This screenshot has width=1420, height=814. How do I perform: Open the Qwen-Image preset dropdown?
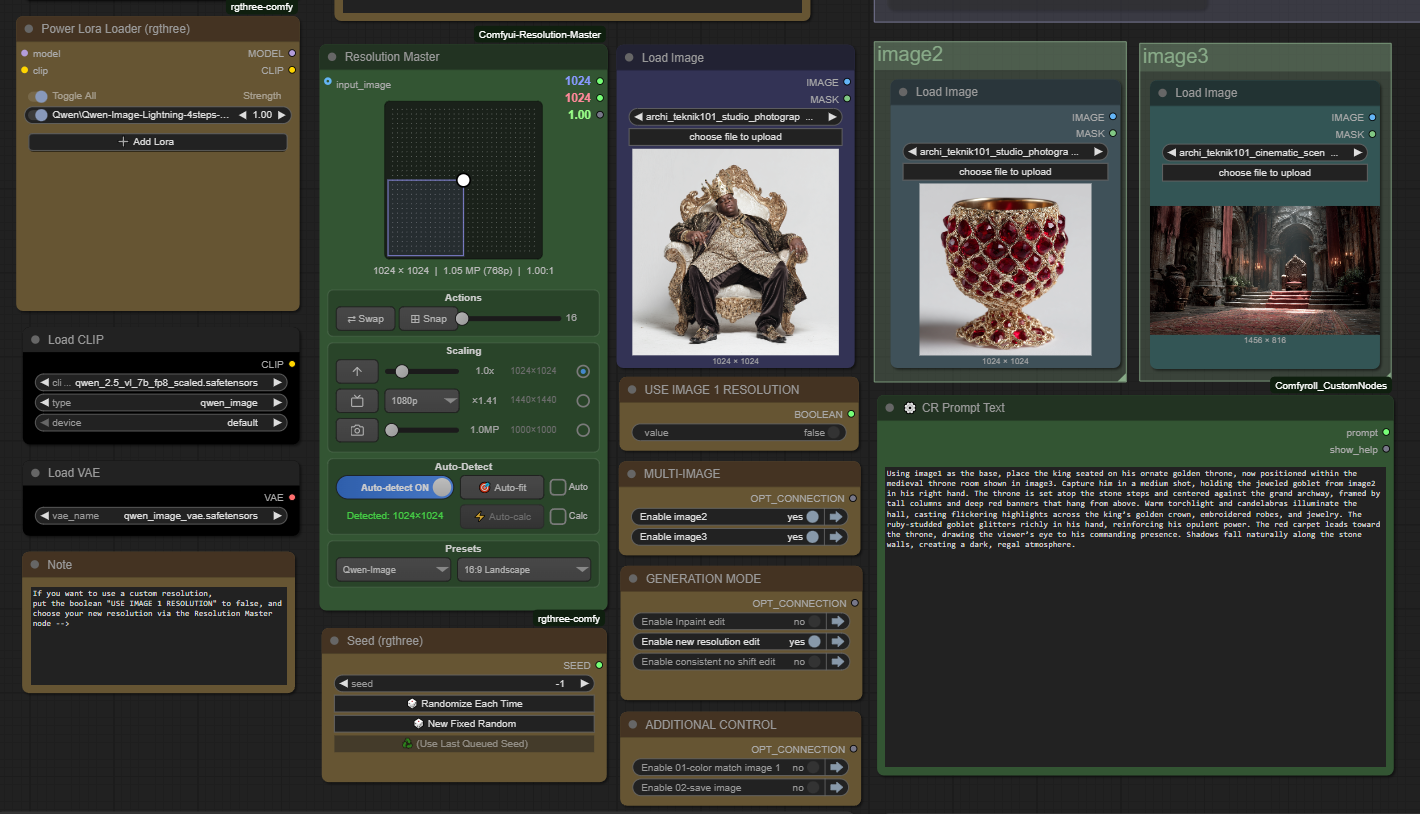point(393,570)
